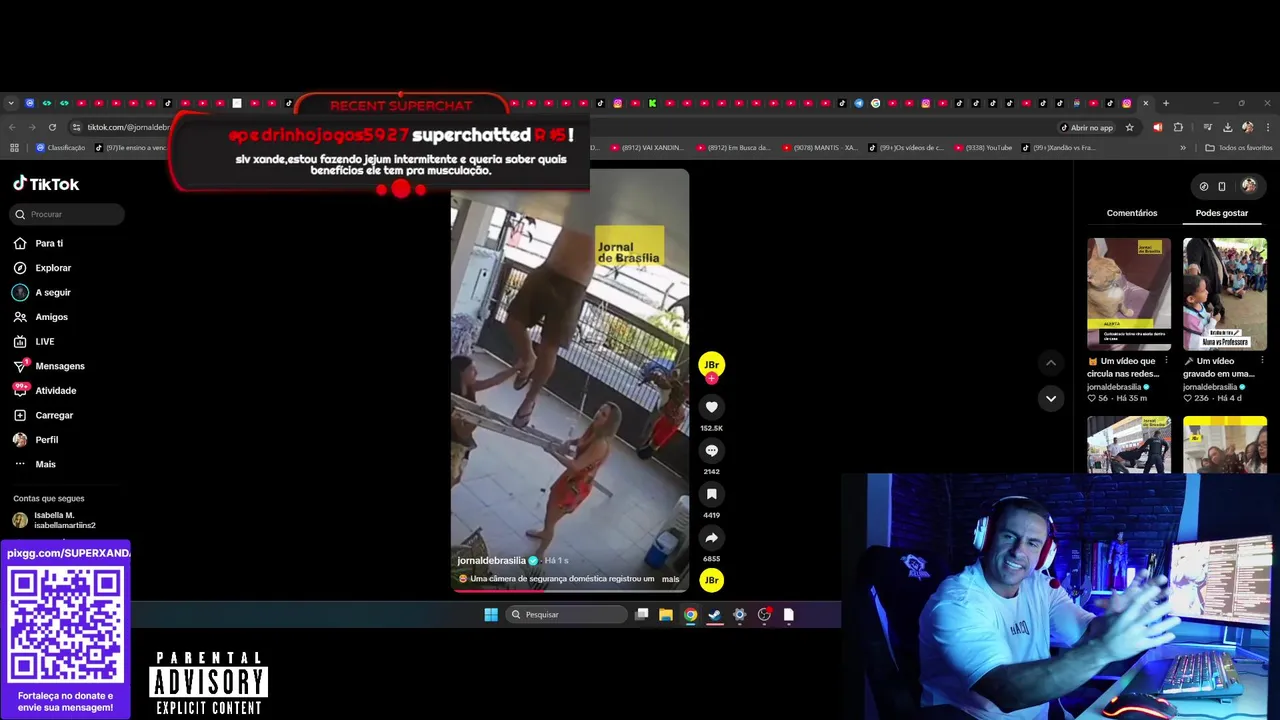1280x720 pixels.
Task: Open Task View from the taskbar
Action: tap(642, 614)
